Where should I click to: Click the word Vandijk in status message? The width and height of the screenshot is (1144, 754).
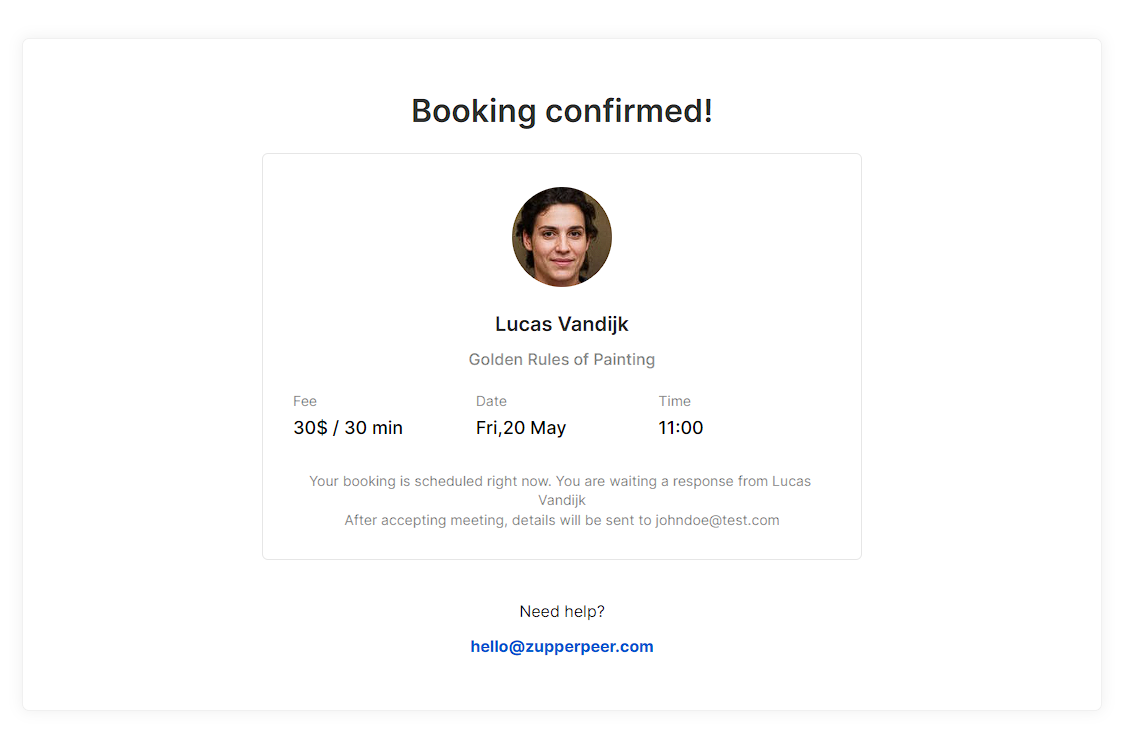[x=561, y=501]
